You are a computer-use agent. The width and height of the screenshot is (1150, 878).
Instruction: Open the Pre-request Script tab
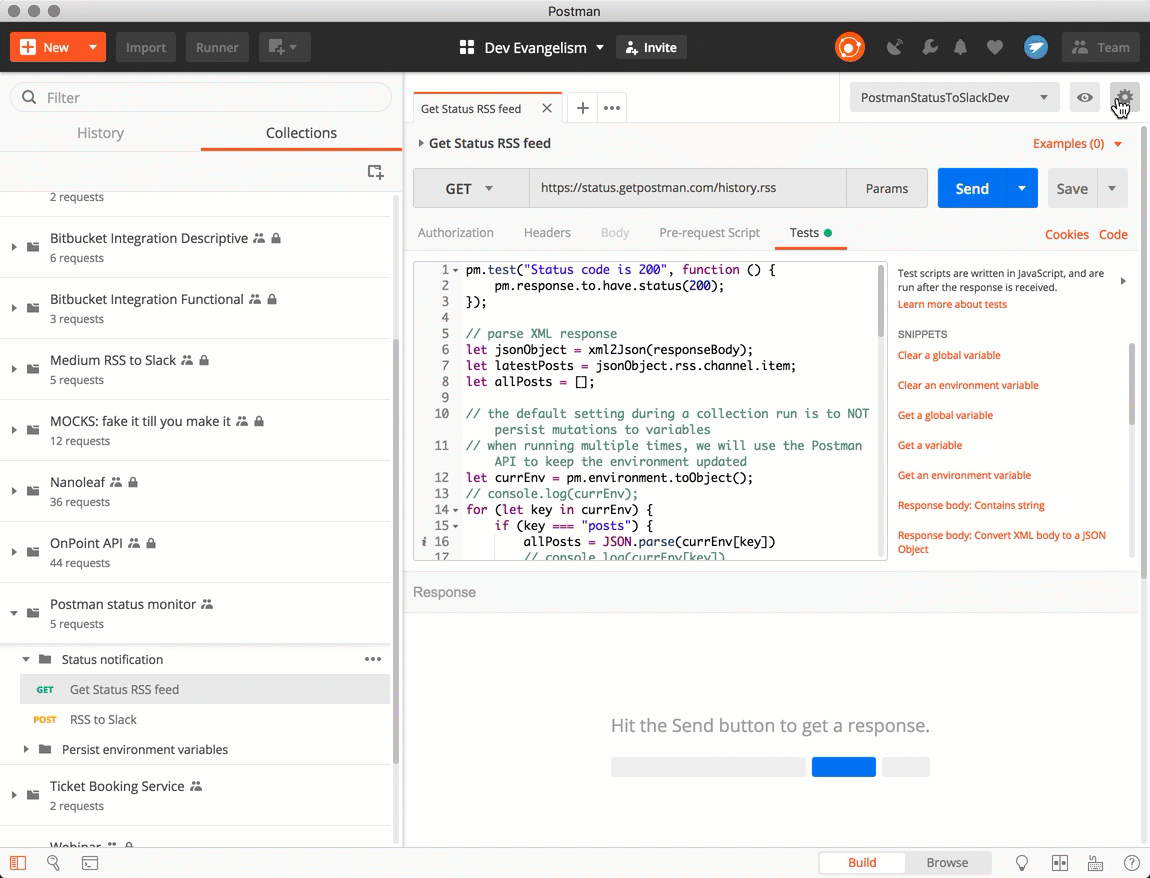pos(709,233)
